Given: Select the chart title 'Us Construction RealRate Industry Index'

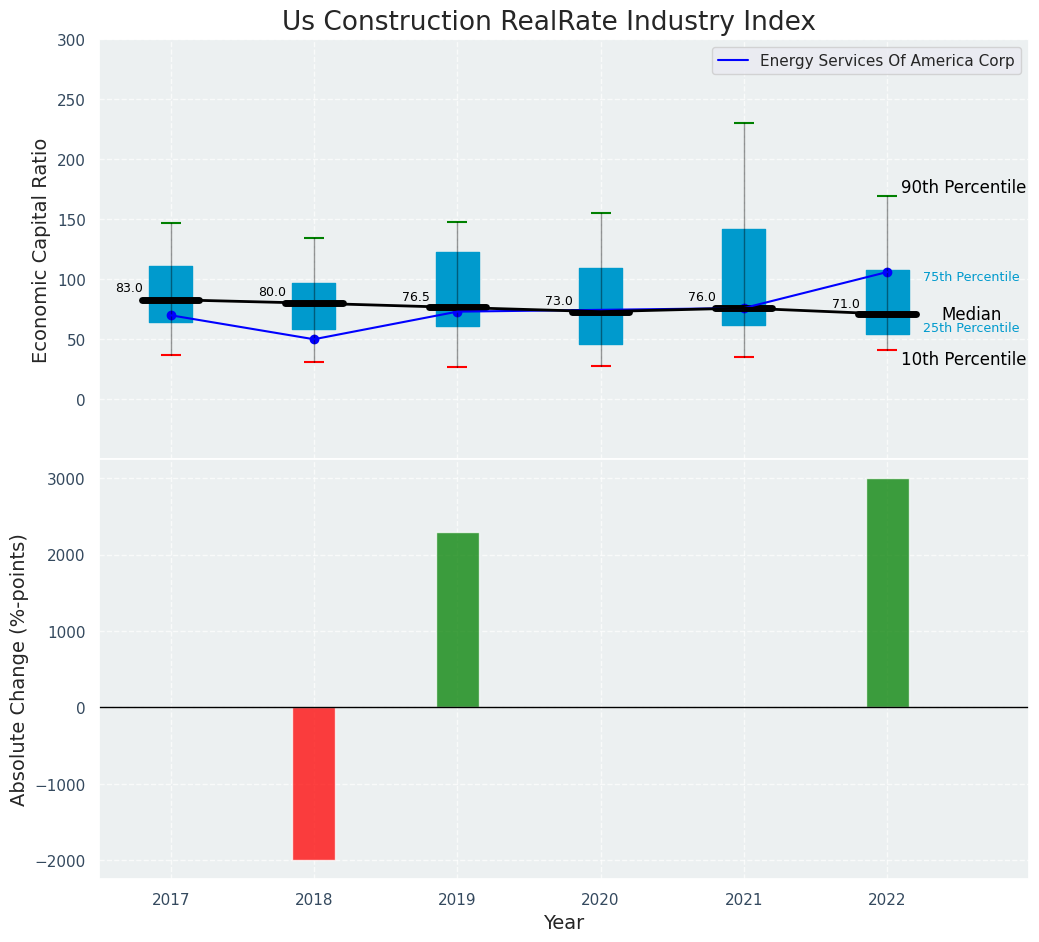Looking at the screenshot, I should [548, 22].
